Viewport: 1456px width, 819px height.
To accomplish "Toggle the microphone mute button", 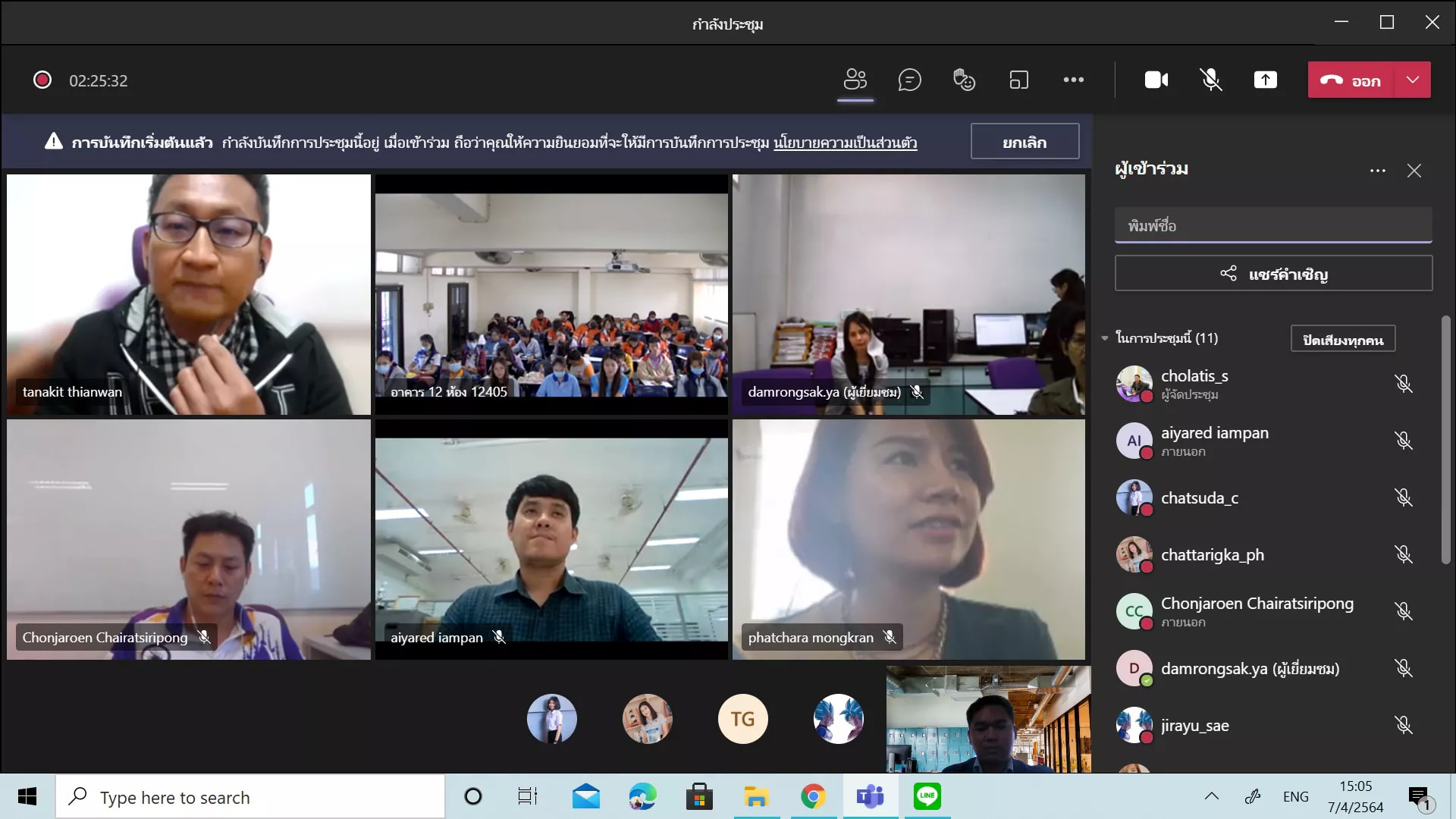I will click(1210, 80).
